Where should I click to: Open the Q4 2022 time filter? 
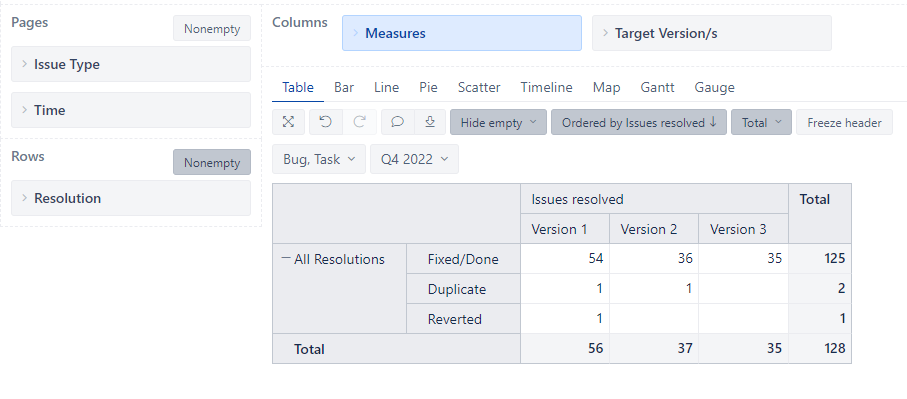coord(414,159)
